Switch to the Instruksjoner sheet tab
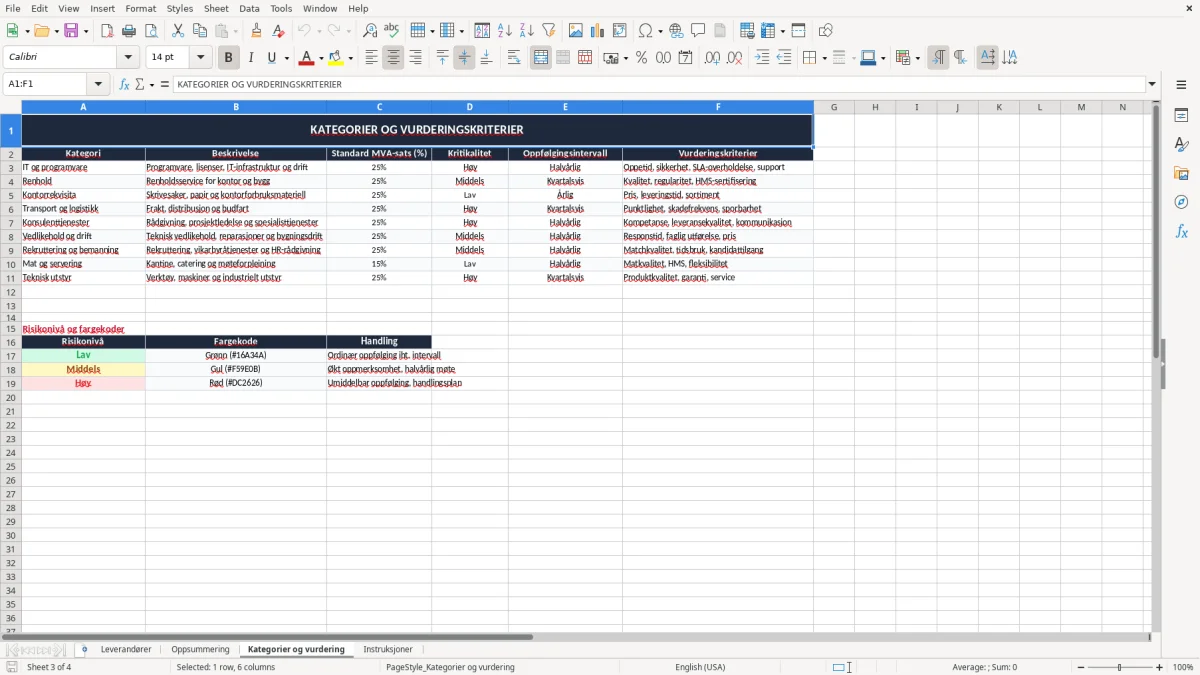 pyautogui.click(x=388, y=650)
